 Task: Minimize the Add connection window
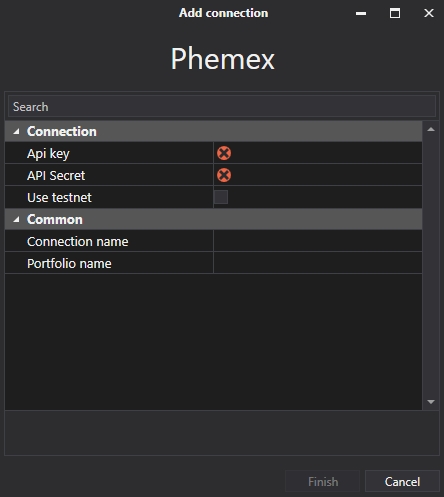pos(361,13)
